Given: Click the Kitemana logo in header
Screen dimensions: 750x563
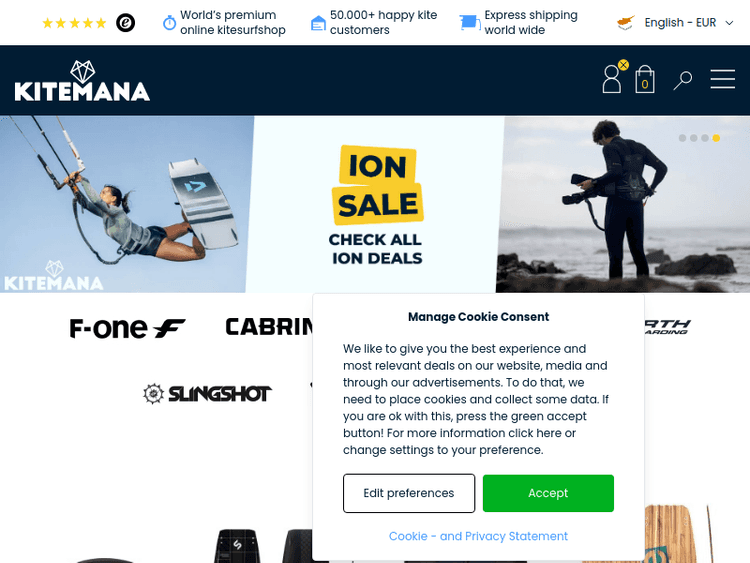Looking at the screenshot, I should click(x=82, y=81).
